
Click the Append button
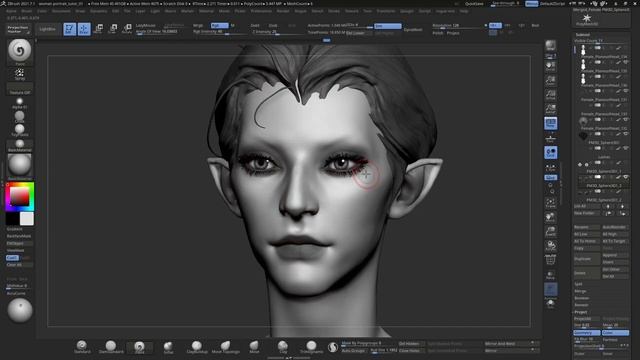[x=615, y=255]
